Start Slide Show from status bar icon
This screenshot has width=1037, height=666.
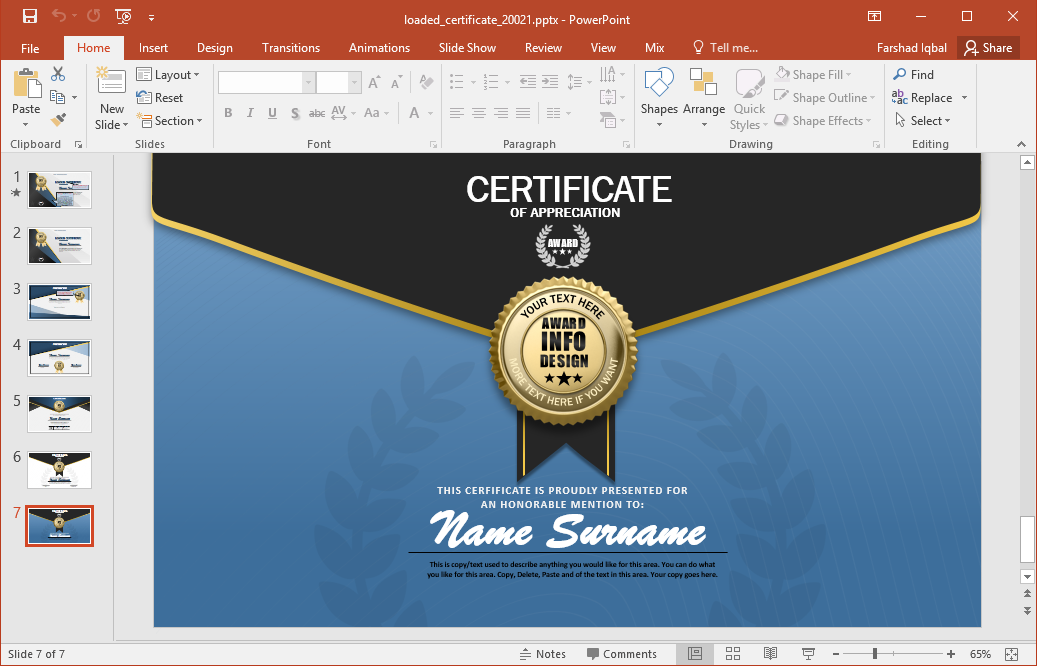pyautogui.click(x=808, y=654)
